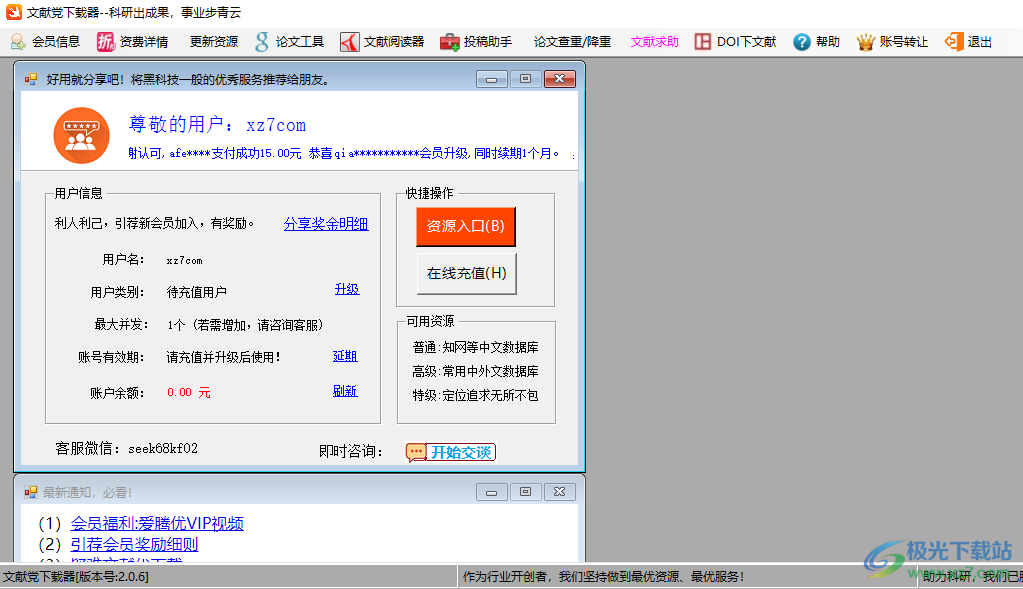Click the 尊敬的用户: xz7com greeting
The image size is (1023, 589).
coord(217,124)
